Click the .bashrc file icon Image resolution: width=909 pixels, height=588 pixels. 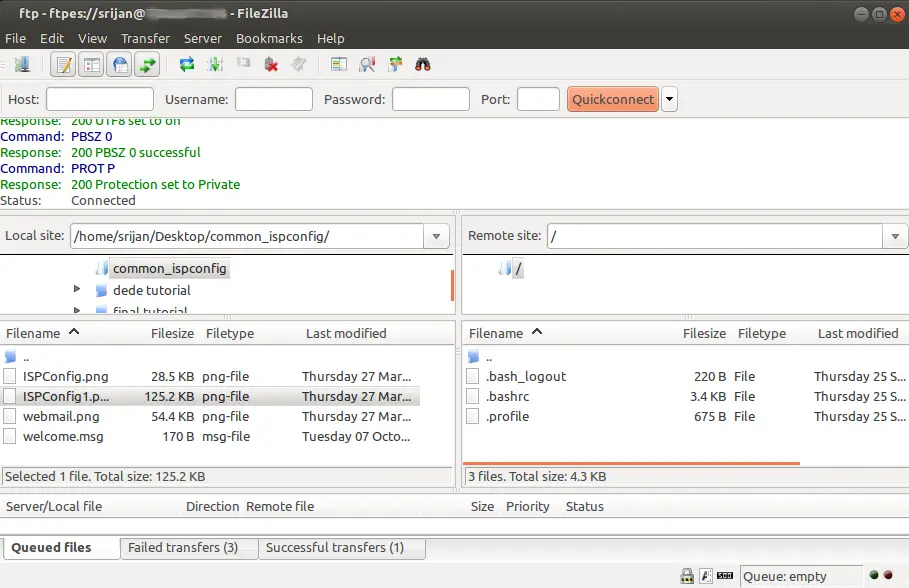(x=473, y=396)
